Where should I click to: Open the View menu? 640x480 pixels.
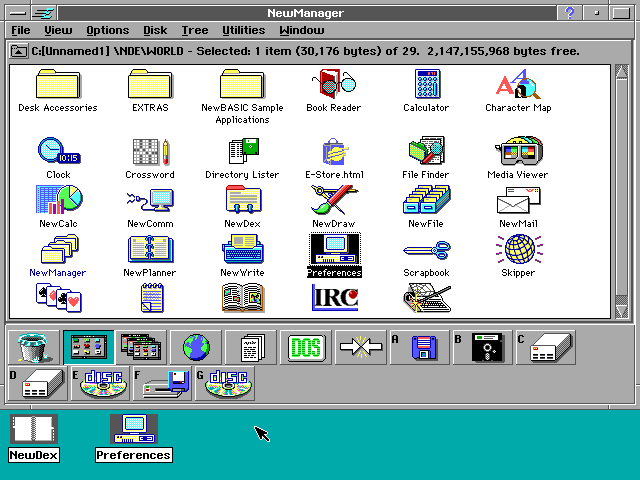58,31
